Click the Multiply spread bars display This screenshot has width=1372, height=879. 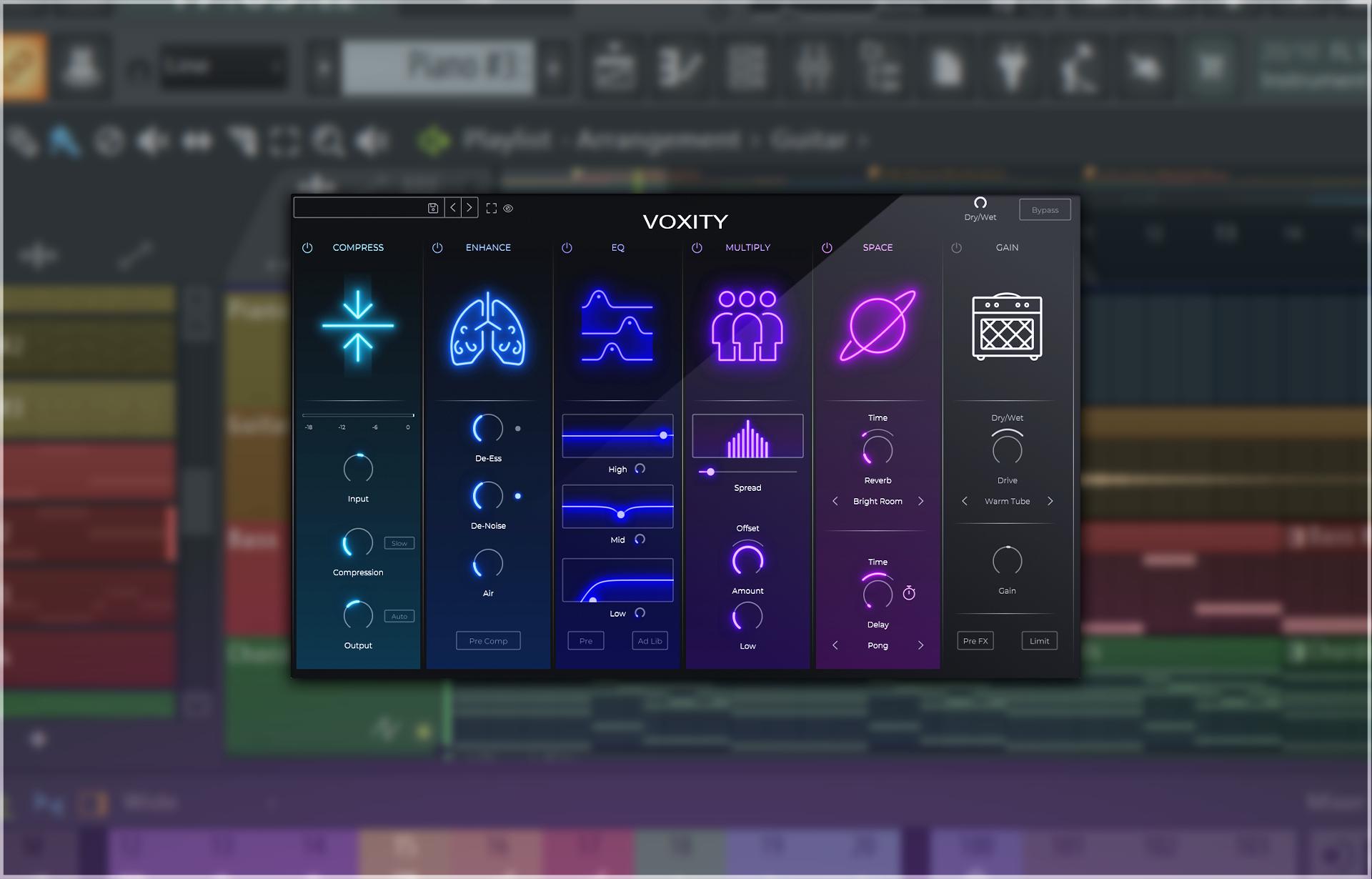point(747,436)
